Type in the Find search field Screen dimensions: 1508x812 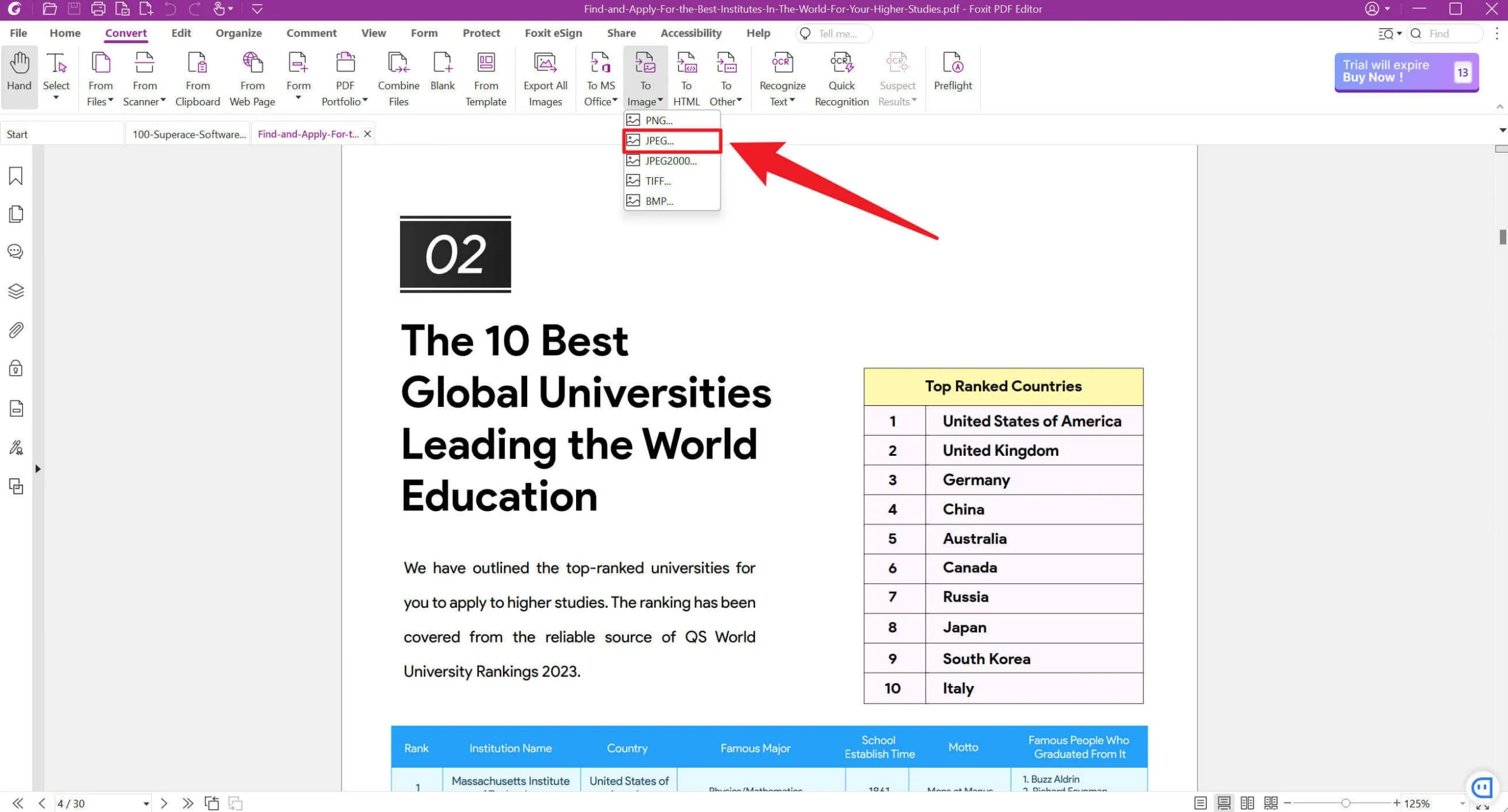1449,34
